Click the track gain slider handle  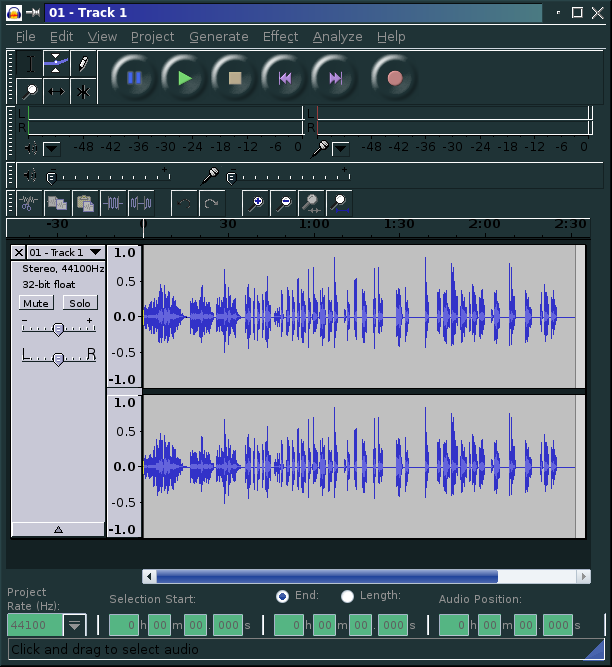(x=58, y=328)
